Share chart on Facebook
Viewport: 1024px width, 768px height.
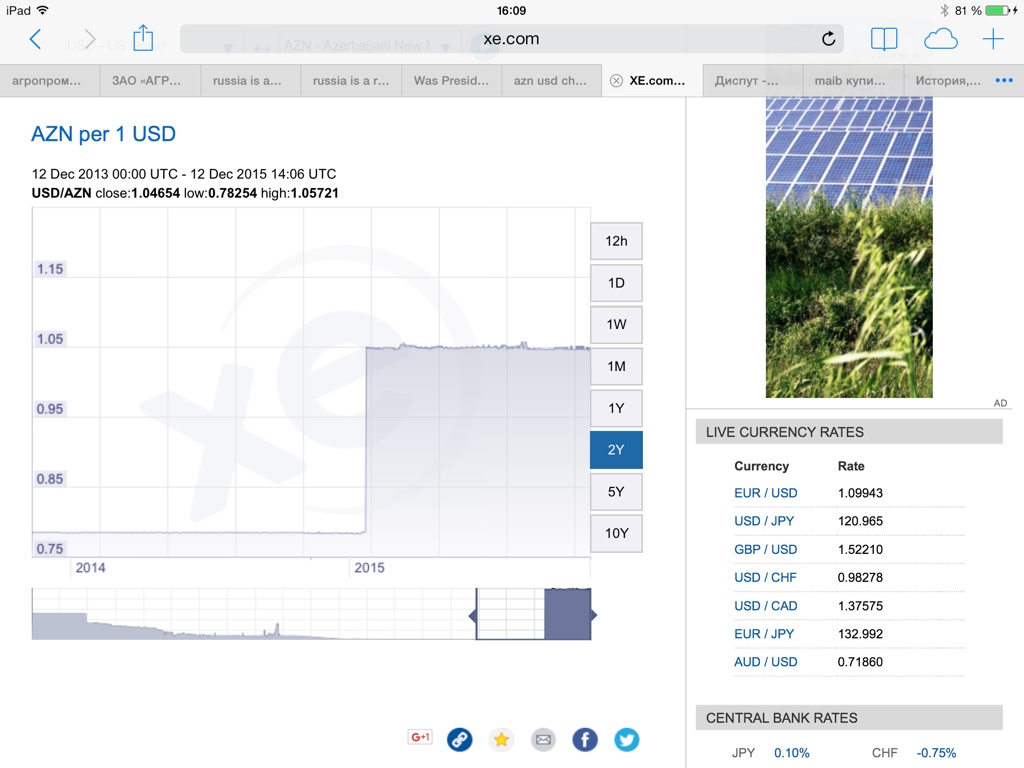[585, 739]
